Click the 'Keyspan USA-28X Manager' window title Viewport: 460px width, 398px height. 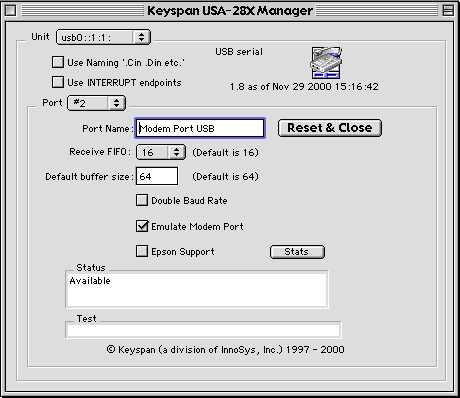[x=230, y=11]
